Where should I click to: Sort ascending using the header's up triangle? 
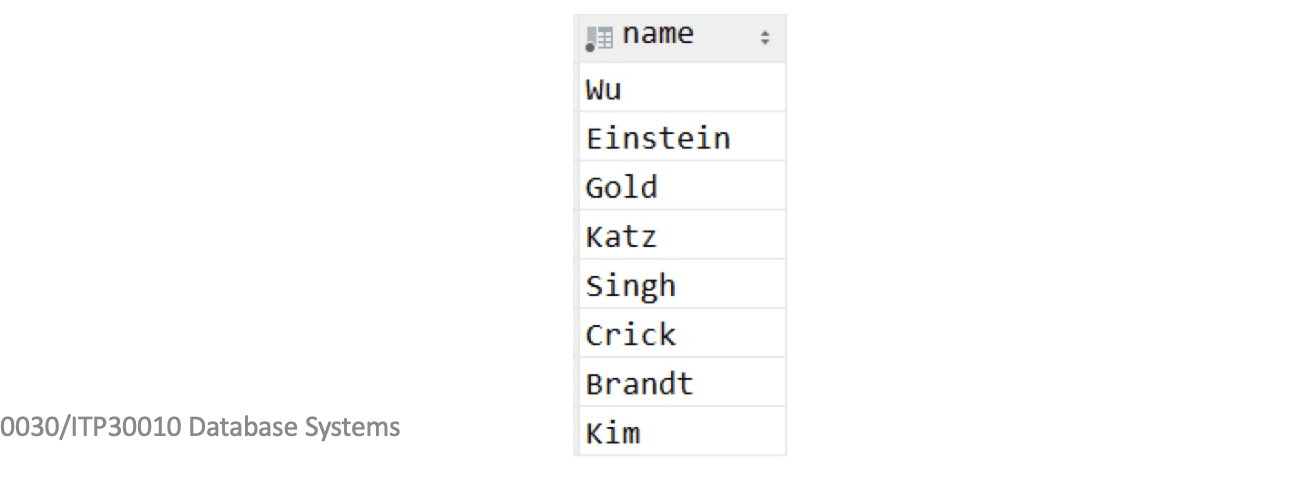coord(765,35)
